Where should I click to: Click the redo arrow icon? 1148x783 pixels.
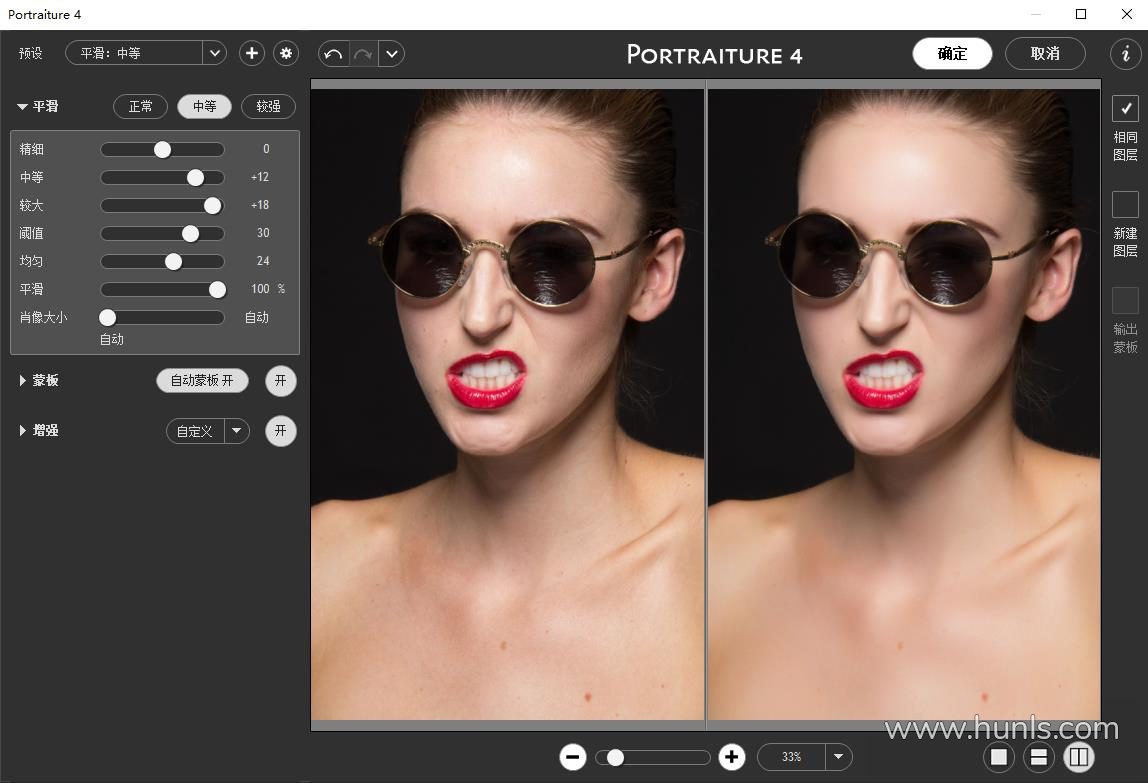[x=362, y=54]
